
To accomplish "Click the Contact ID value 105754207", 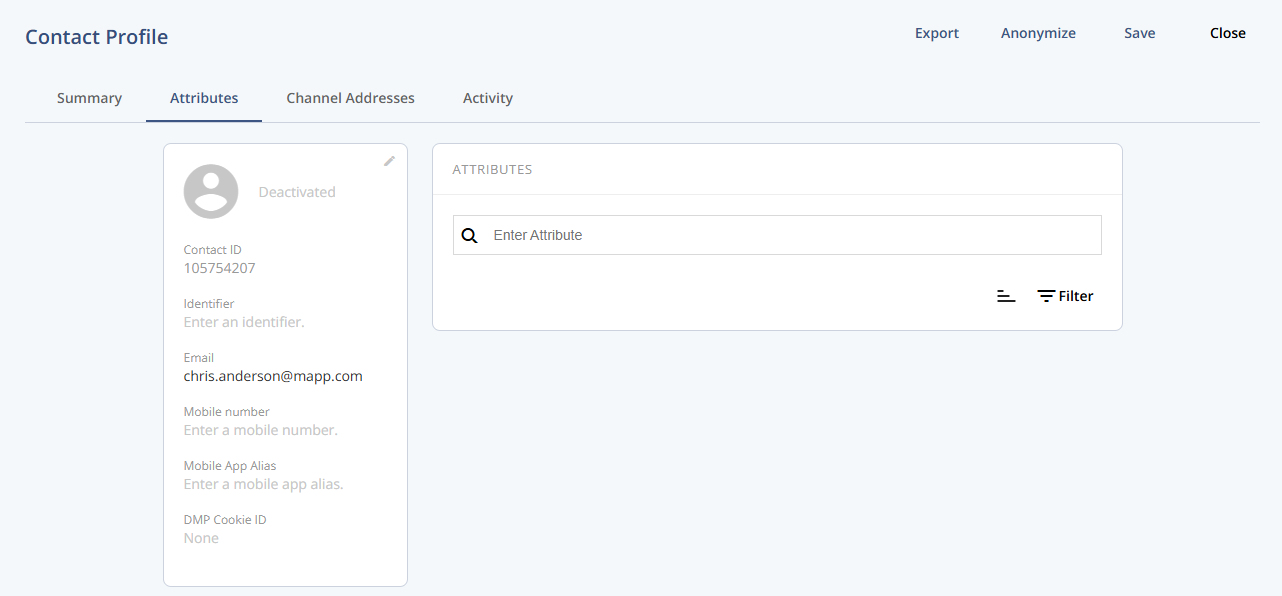I will click(220, 268).
